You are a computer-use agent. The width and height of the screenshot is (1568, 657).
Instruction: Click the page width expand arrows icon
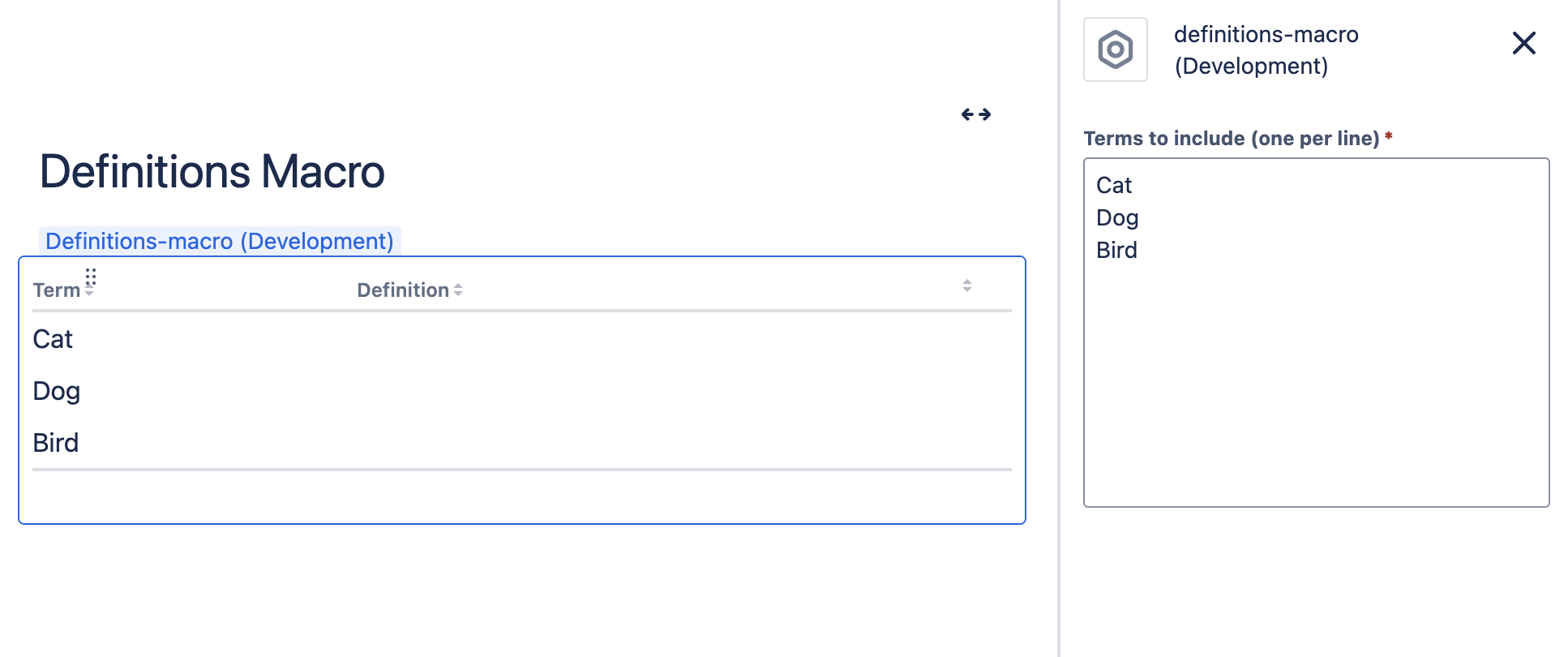pyautogui.click(x=976, y=114)
